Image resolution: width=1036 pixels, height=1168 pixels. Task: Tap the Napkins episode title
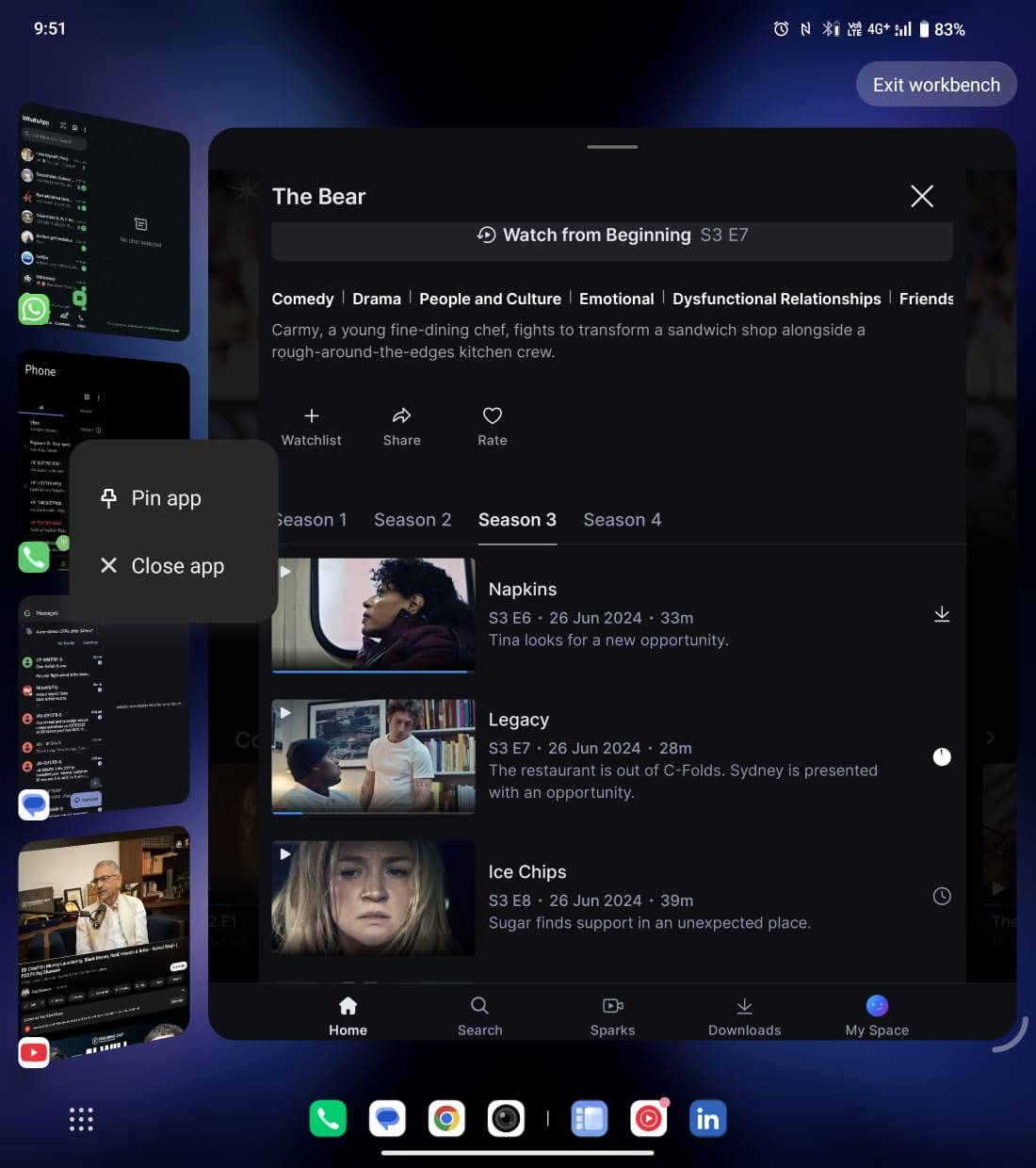[x=523, y=590]
